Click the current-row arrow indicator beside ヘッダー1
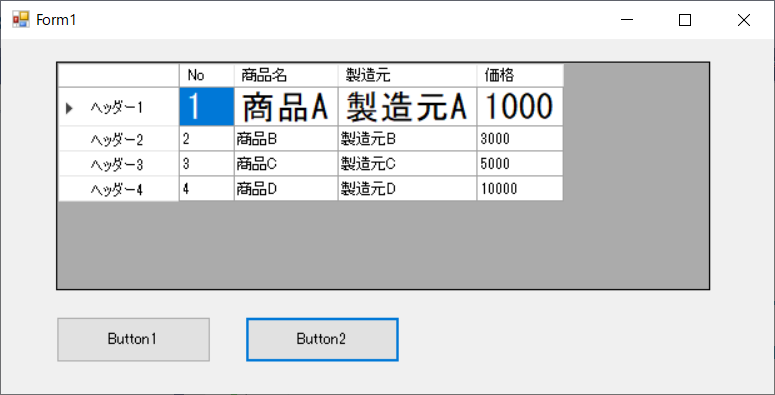 [x=69, y=108]
